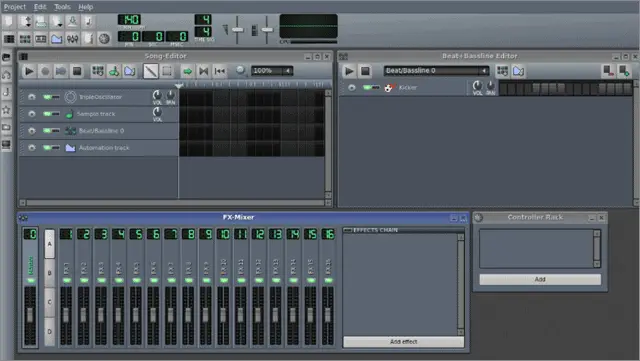Show the Beat+Bassline Editor from toolbar
The width and height of the screenshot is (640, 361).
(25, 39)
